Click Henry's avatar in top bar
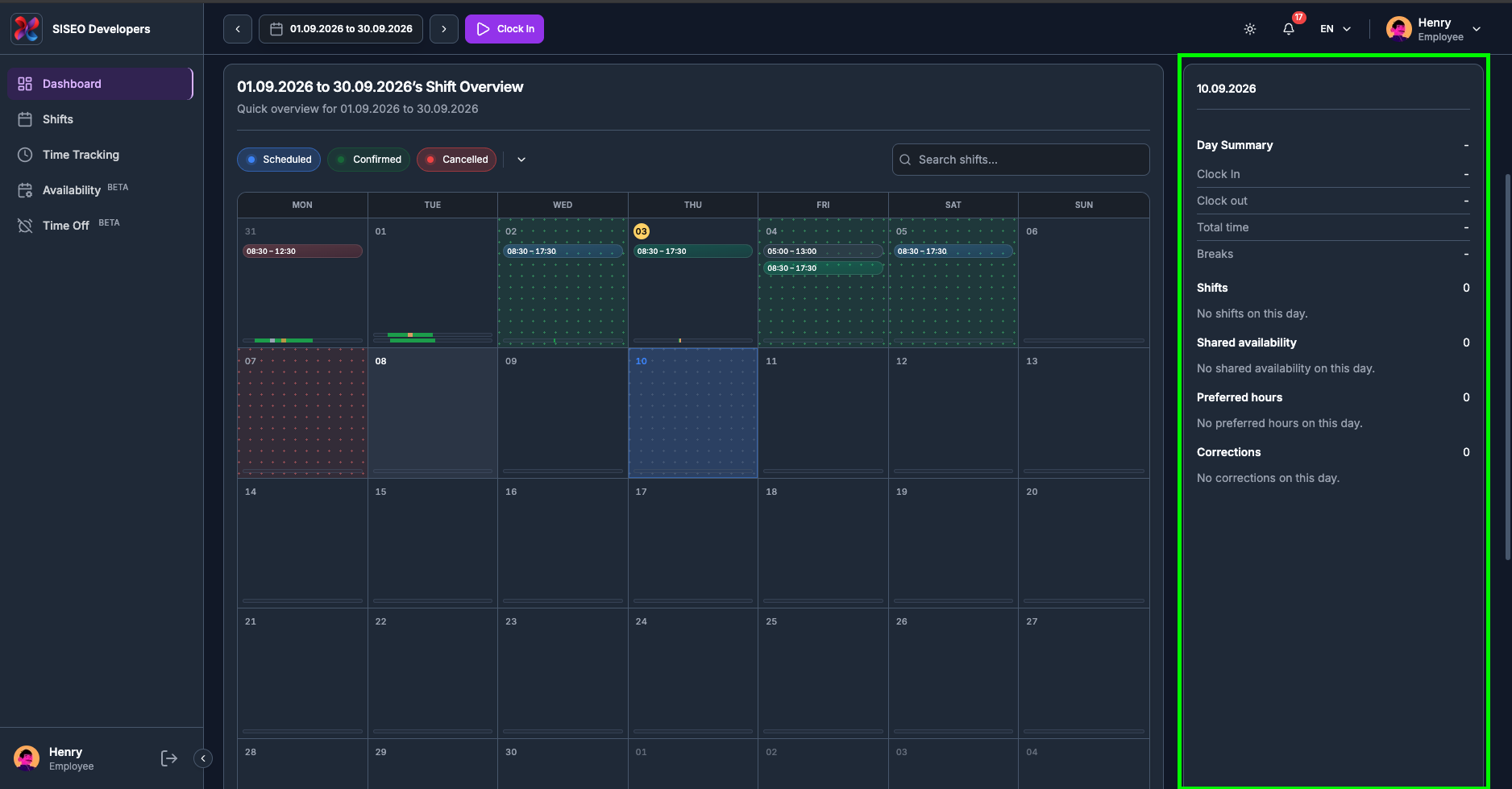The width and height of the screenshot is (1512, 789). click(x=1398, y=29)
